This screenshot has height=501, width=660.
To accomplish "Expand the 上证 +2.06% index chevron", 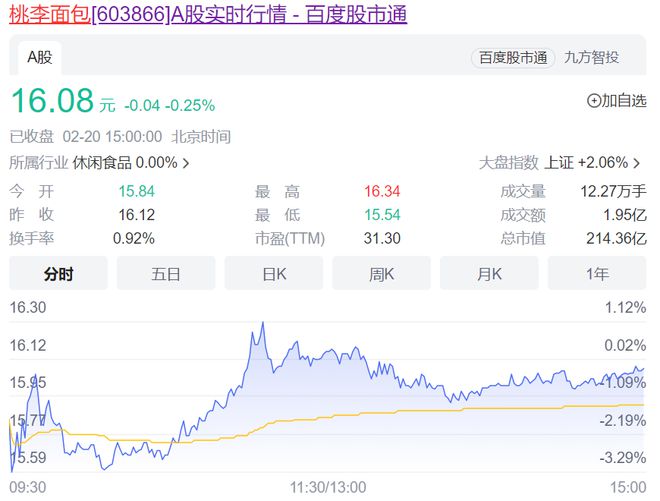I will (637, 163).
